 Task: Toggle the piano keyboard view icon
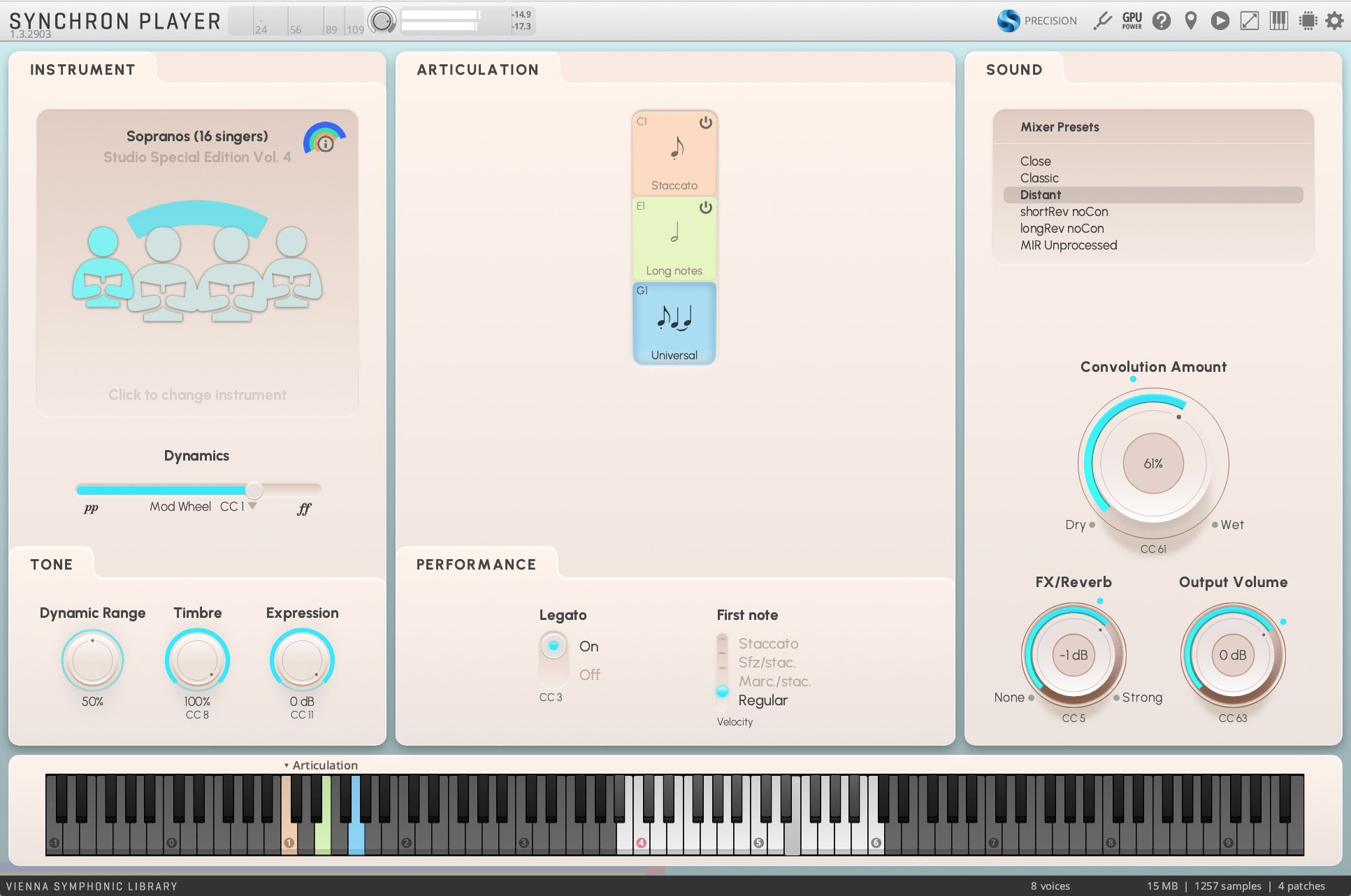click(1279, 21)
